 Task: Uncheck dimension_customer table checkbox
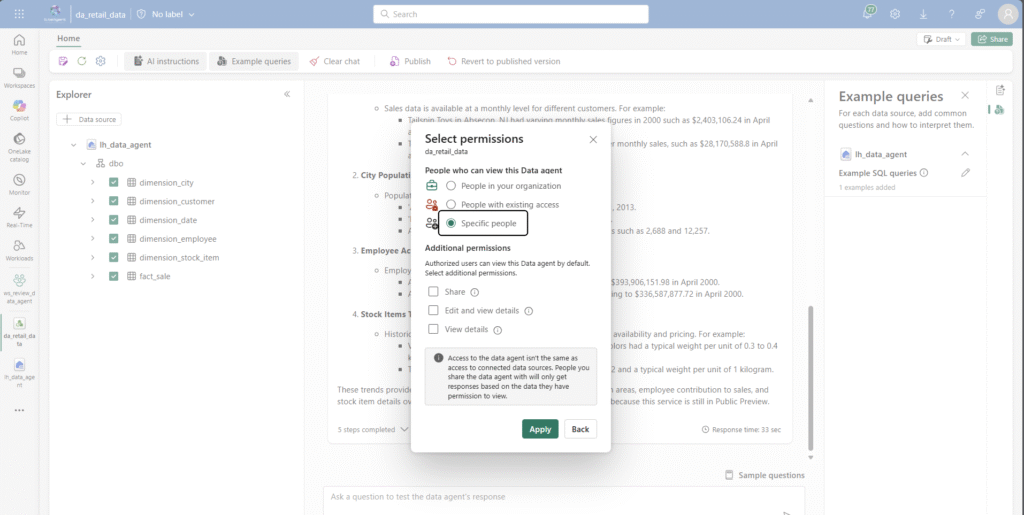click(114, 201)
